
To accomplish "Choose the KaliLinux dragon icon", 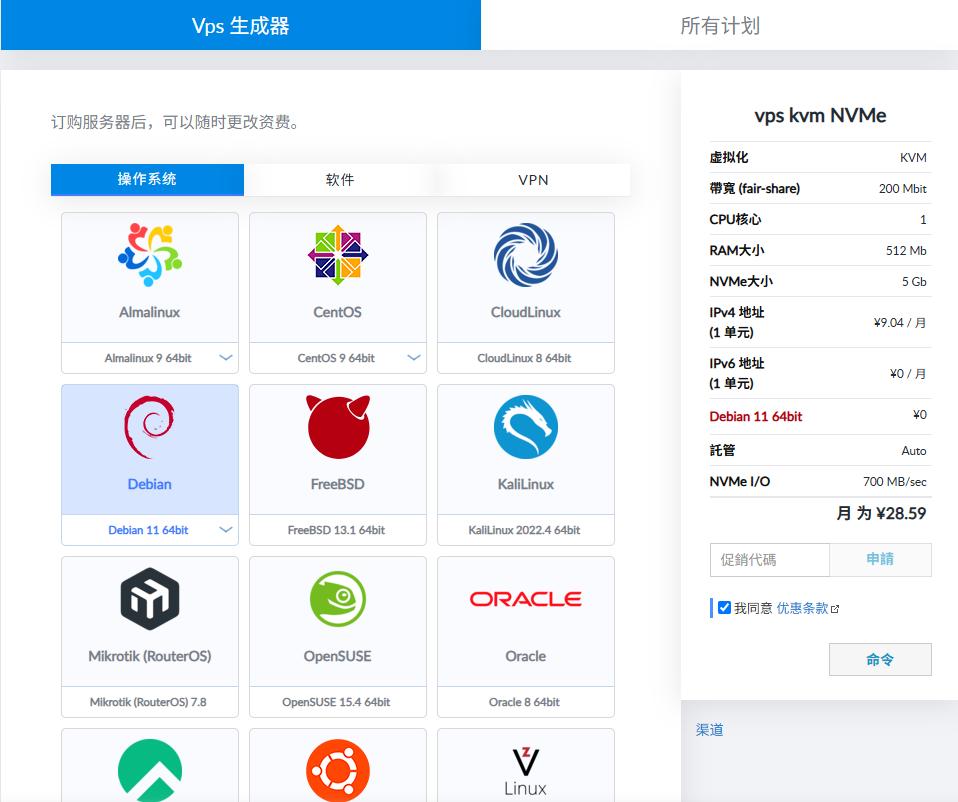I will (x=525, y=435).
